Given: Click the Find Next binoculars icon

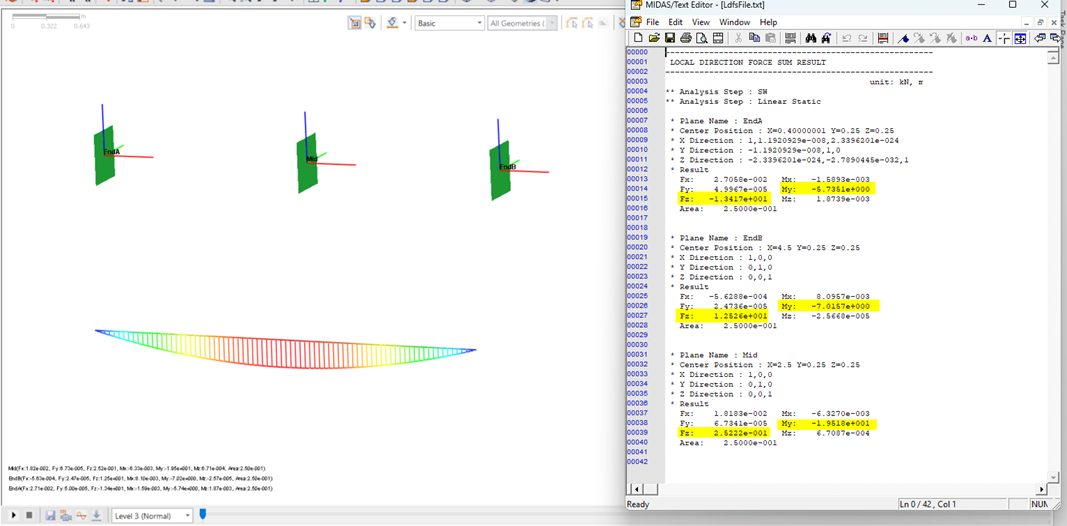Looking at the screenshot, I should 825,38.
